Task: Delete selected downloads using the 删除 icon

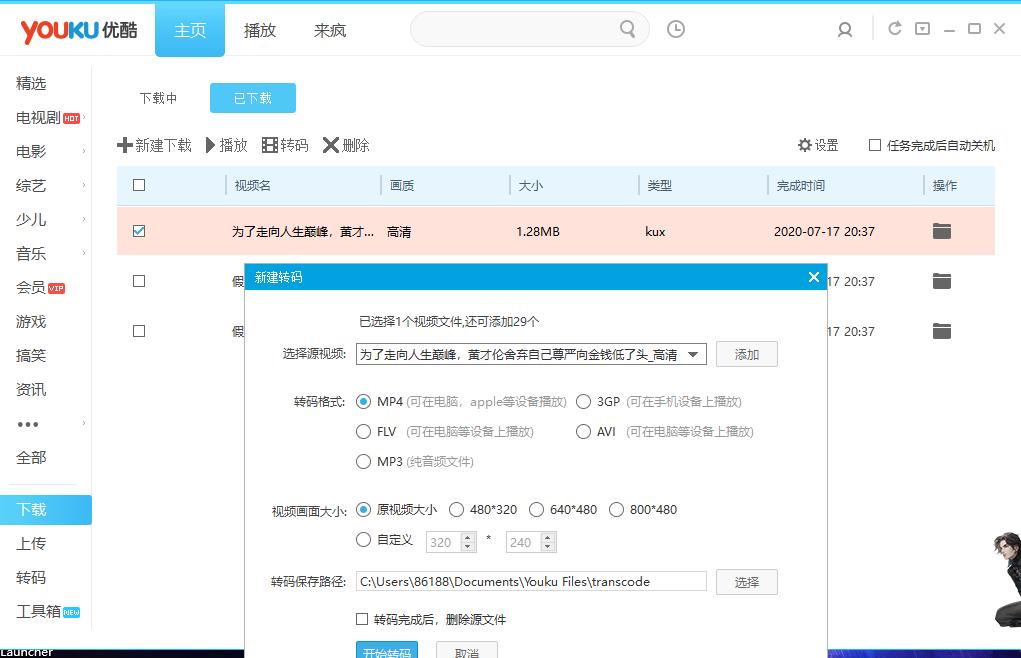Action: [346, 145]
